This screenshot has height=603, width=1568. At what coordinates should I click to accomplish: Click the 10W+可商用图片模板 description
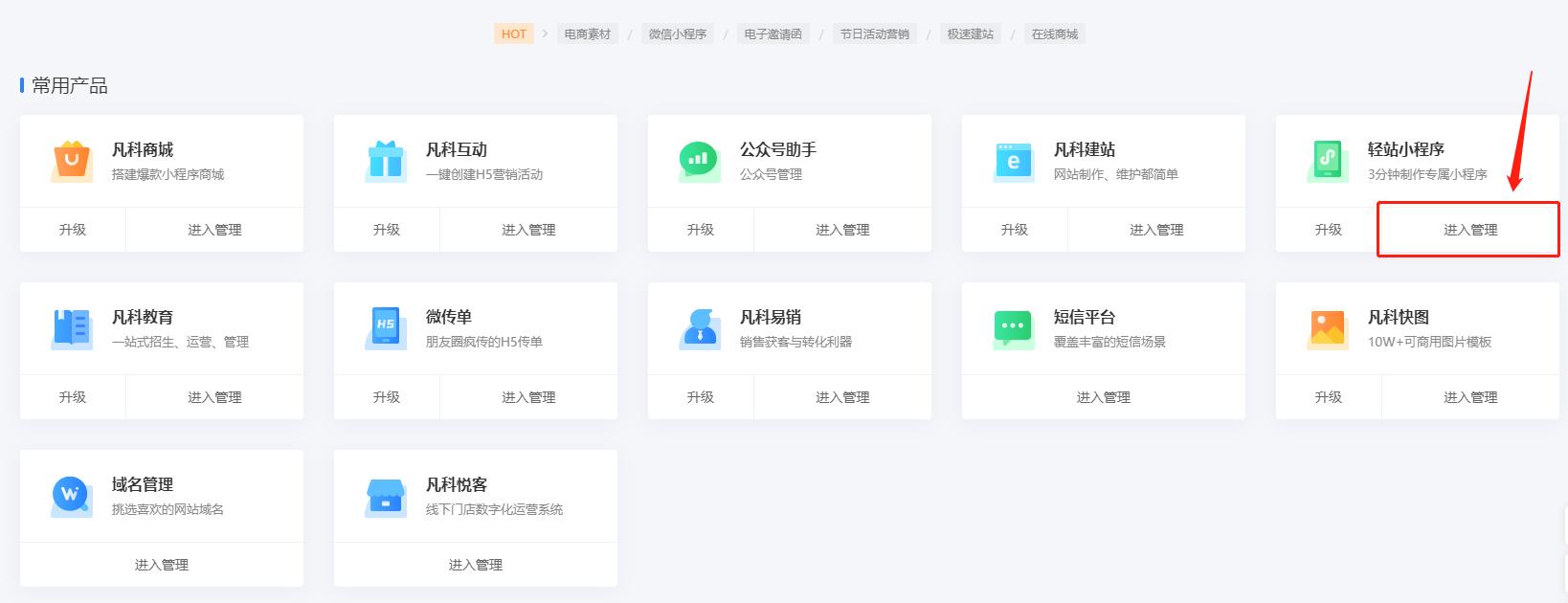click(1429, 342)
